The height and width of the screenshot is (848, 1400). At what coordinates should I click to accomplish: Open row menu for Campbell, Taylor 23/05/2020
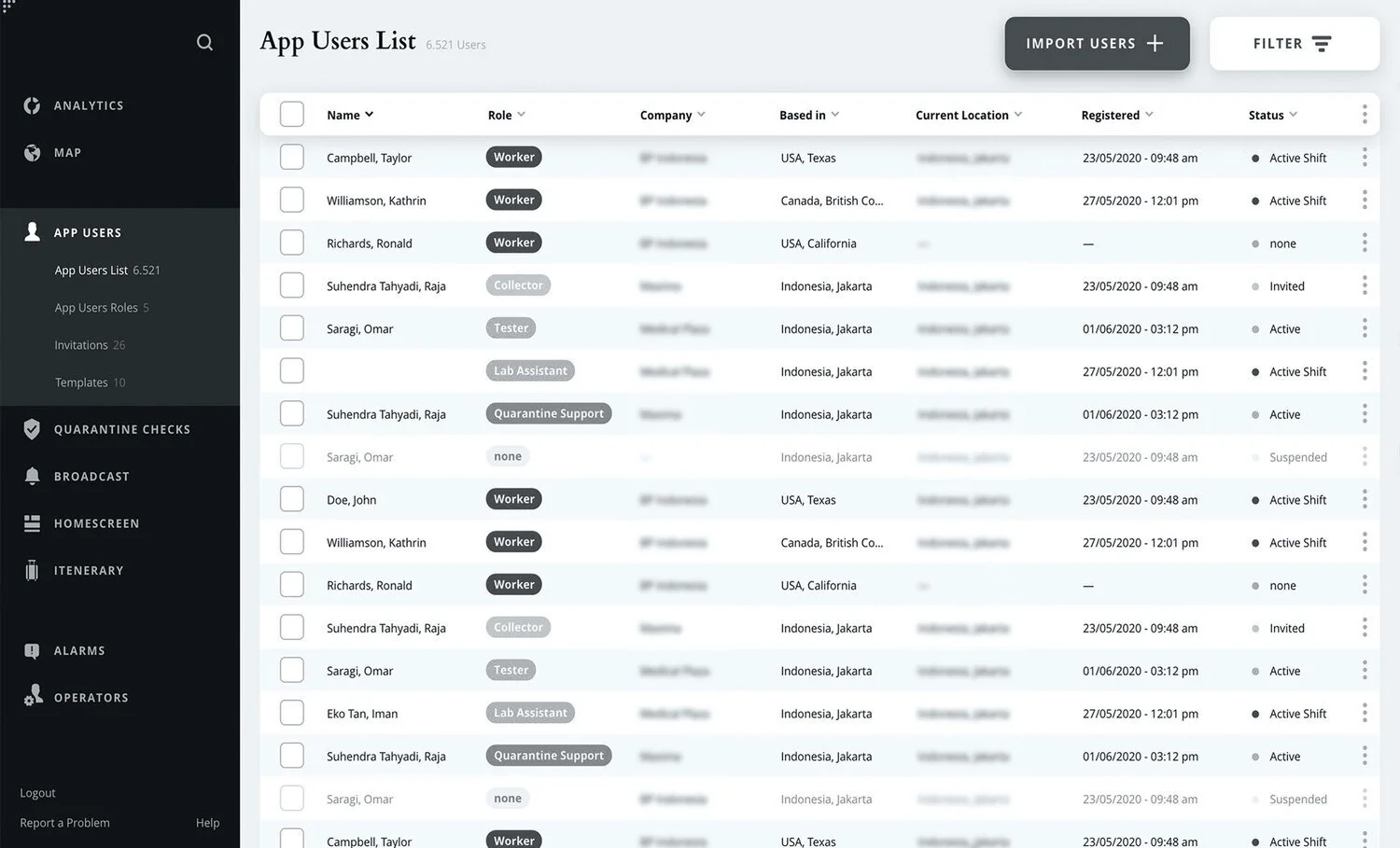tap(1365, 157)
